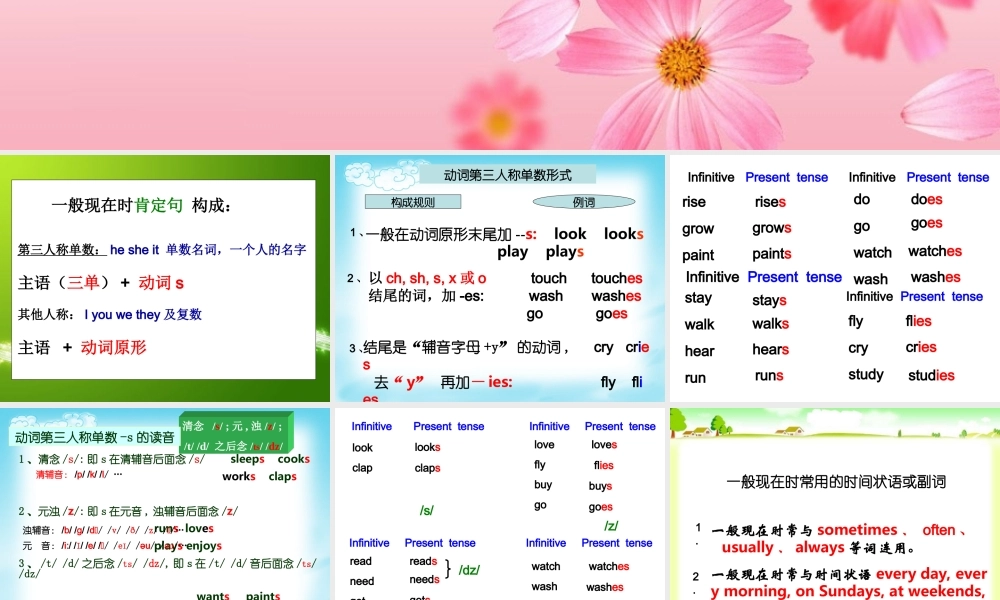The height and width of the screenshot is (600, 1000).
Task: Click the word sometimes in the adverbs slide
Action: [x=857, y=530]
